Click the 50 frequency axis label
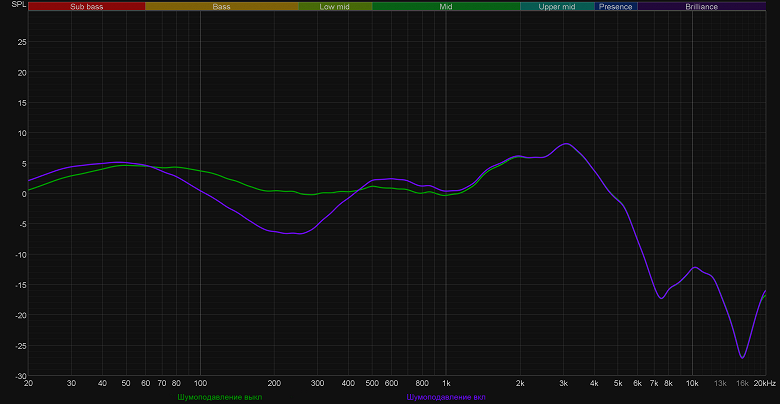Screen dimensions: 780x404 click(x=126, y=383)
